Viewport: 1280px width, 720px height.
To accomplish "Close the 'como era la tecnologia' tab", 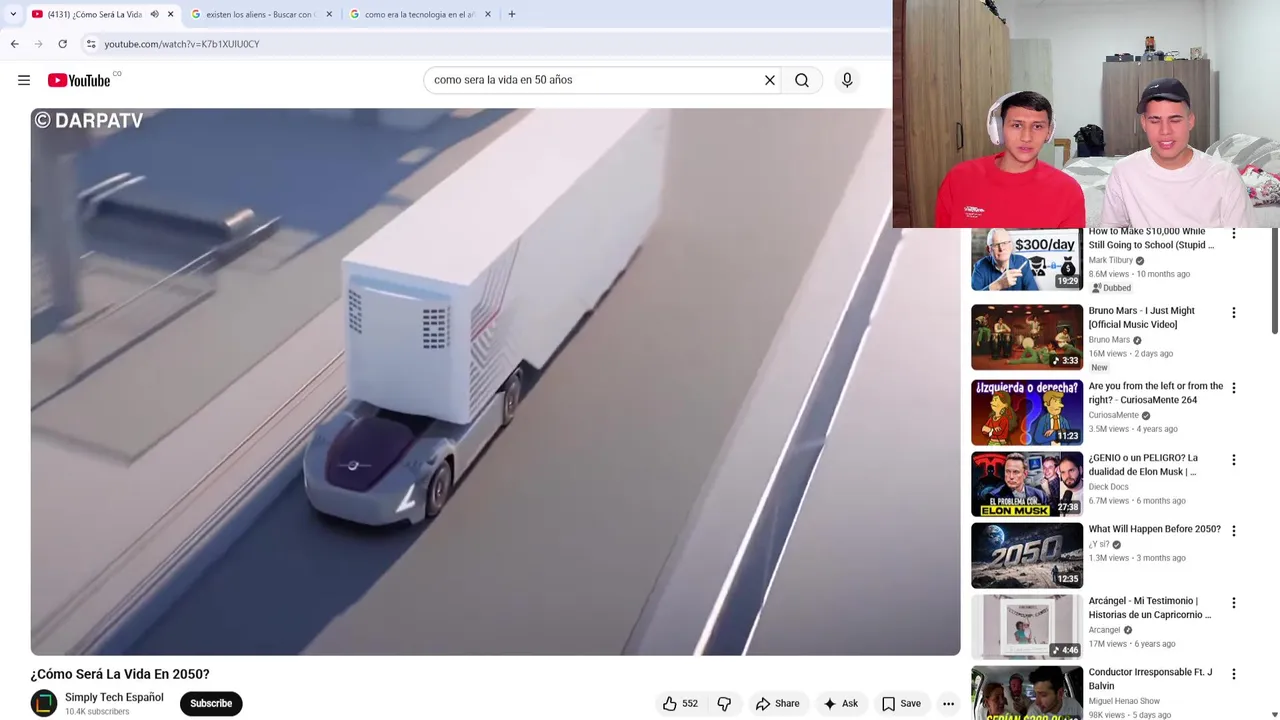I will point(488,14).
